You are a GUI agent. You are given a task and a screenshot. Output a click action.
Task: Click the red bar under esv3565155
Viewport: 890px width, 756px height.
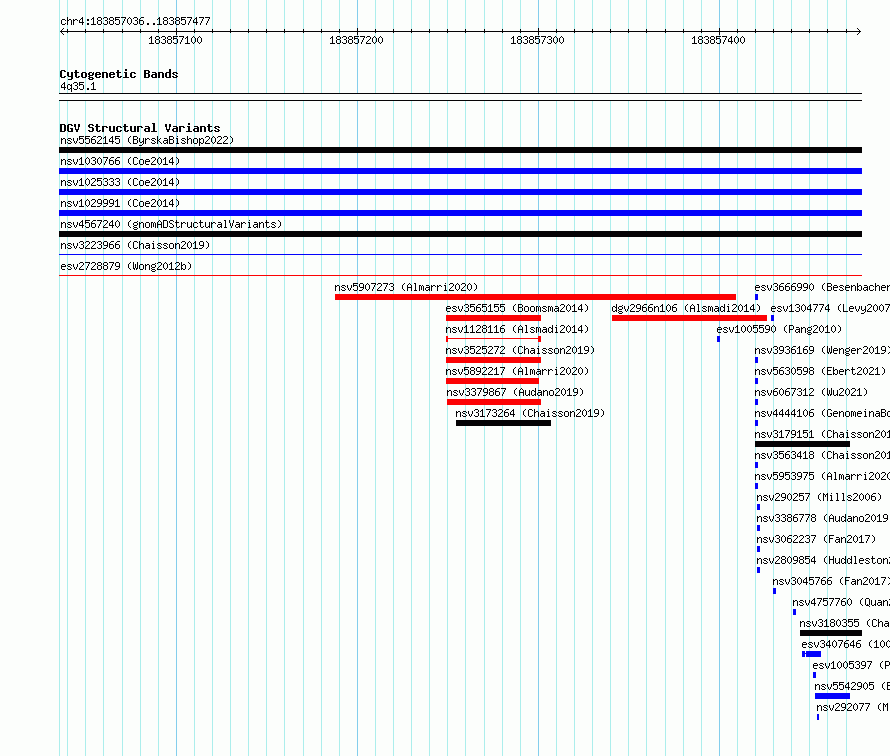click(493, 318)
